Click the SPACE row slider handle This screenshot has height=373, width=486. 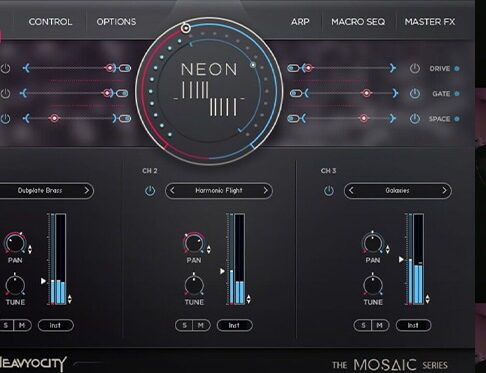tap(364, 118)
